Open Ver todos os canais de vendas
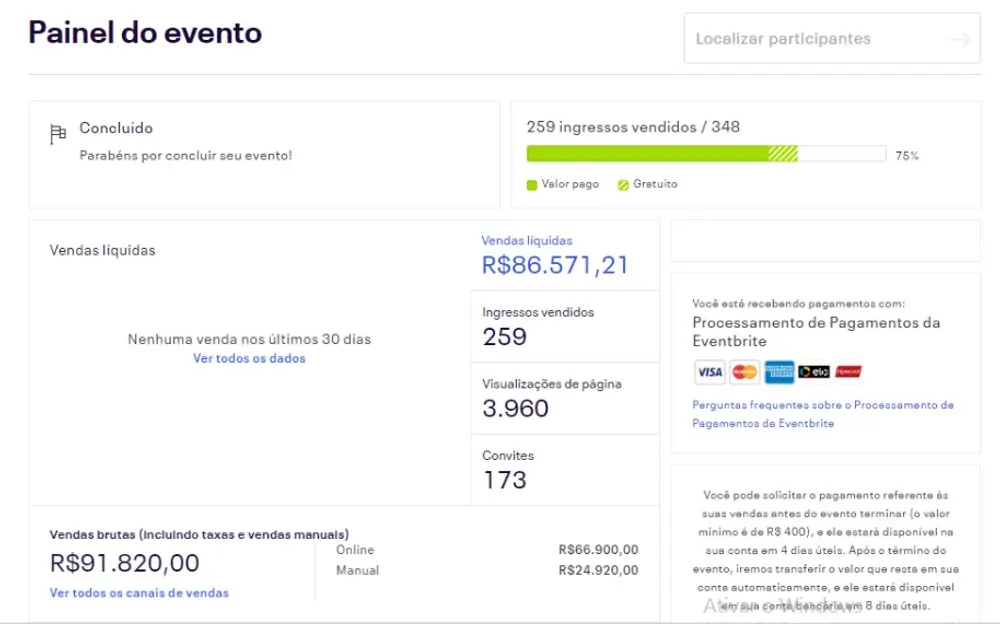1000x624 pixels. 139,593
